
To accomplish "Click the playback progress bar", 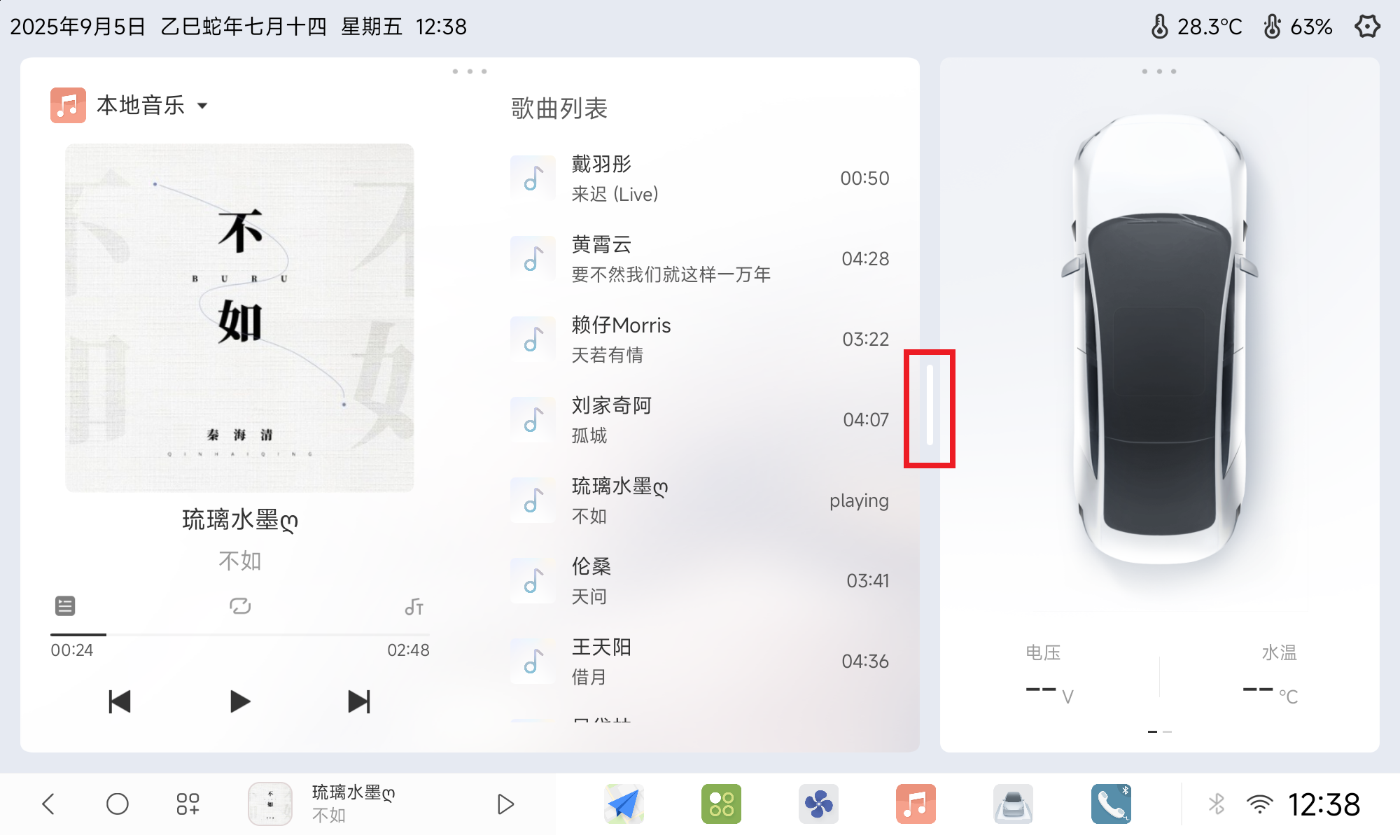I will [x=240, y=635].
